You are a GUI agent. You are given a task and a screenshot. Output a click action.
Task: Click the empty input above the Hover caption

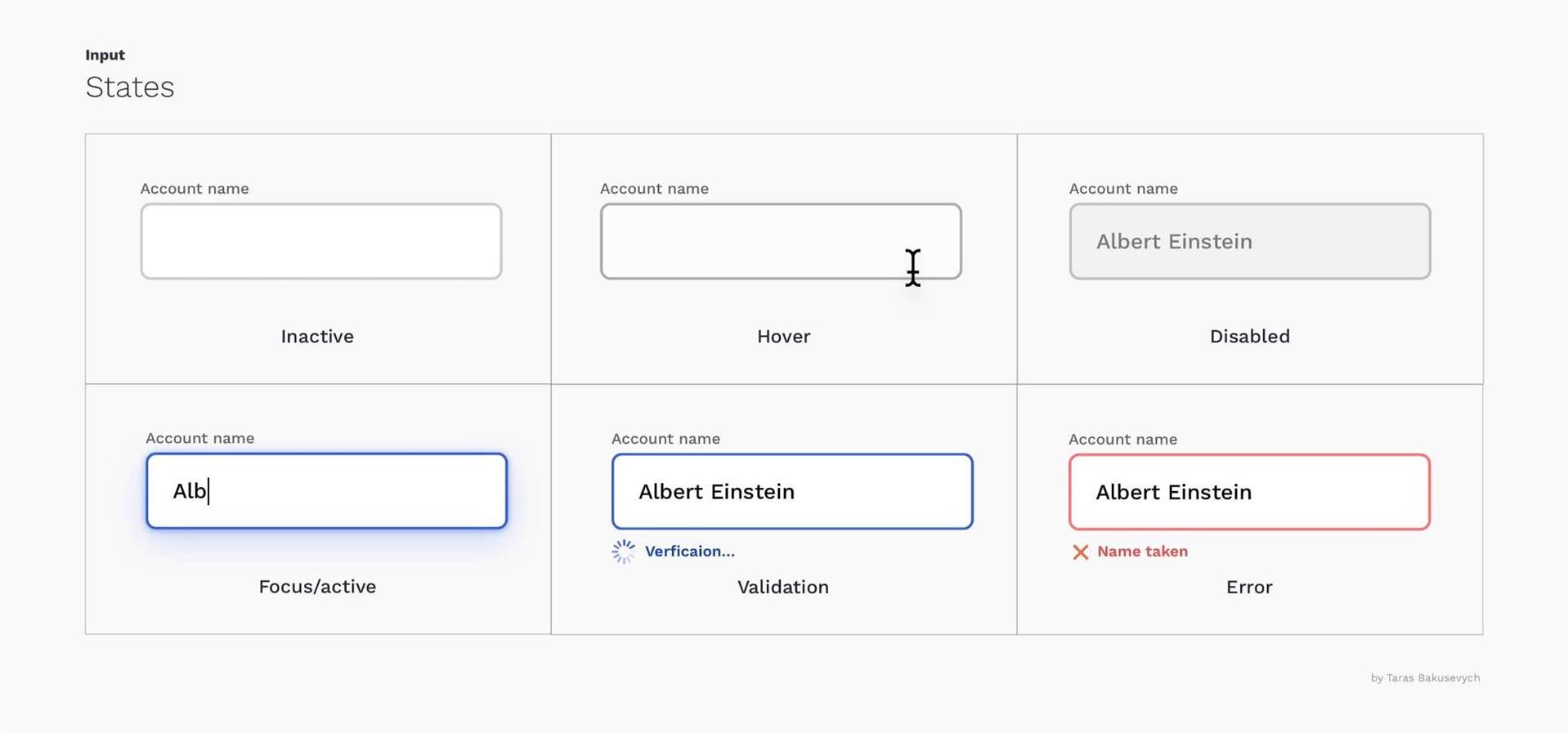pos(780,242)
